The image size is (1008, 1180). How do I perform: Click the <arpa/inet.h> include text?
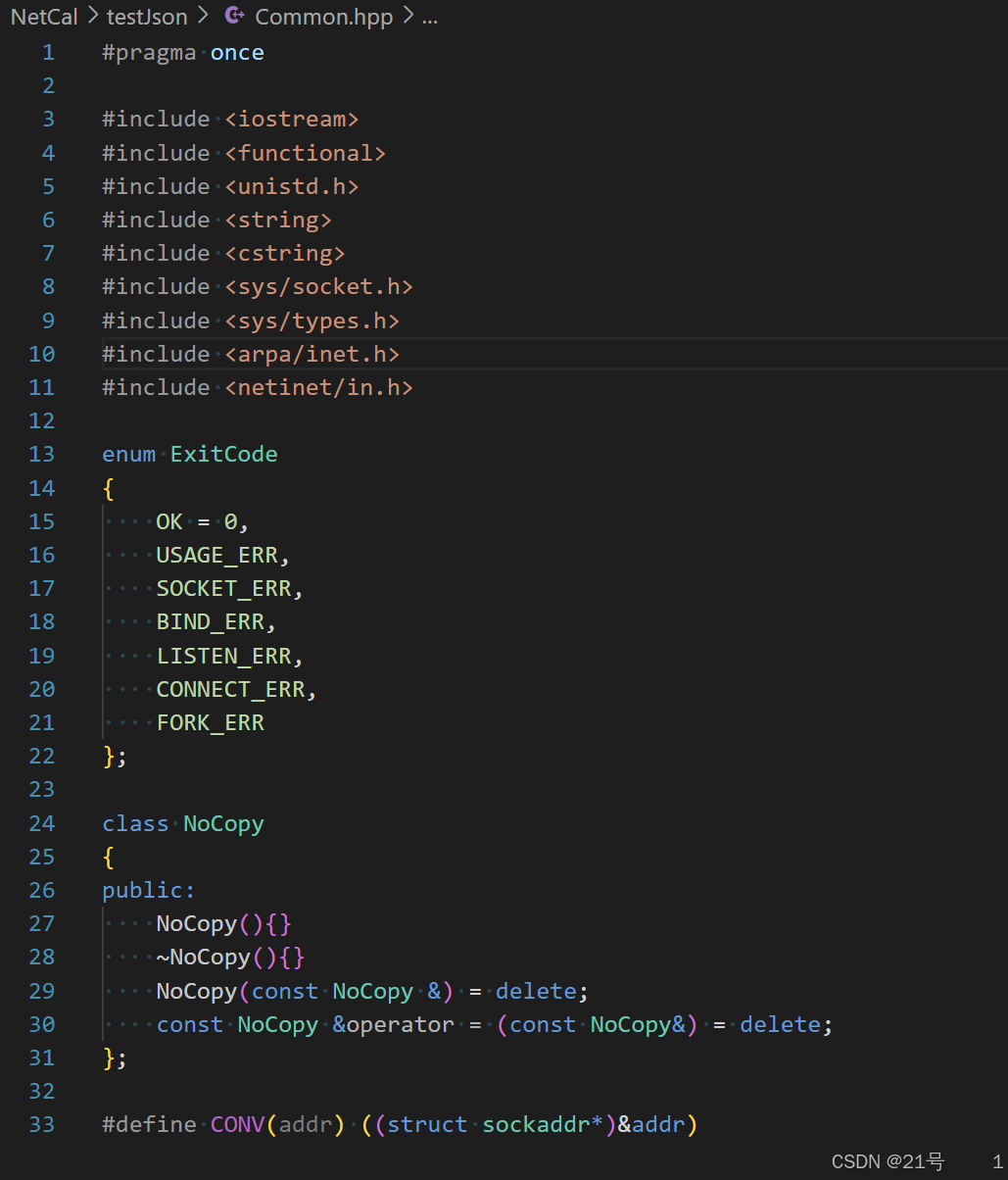312,354
